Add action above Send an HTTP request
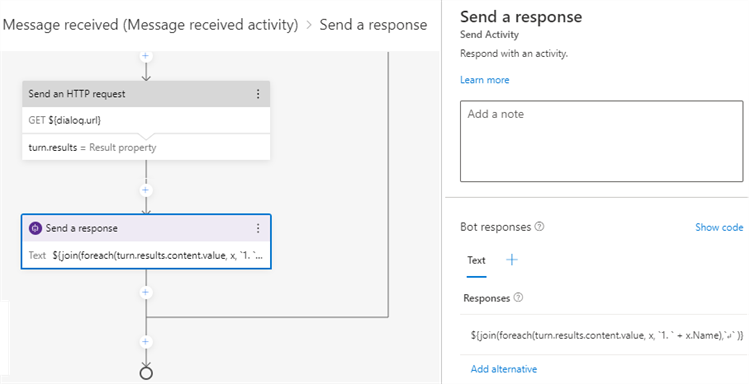The height and width of the screenshot is (384, 750). [146, 56]
